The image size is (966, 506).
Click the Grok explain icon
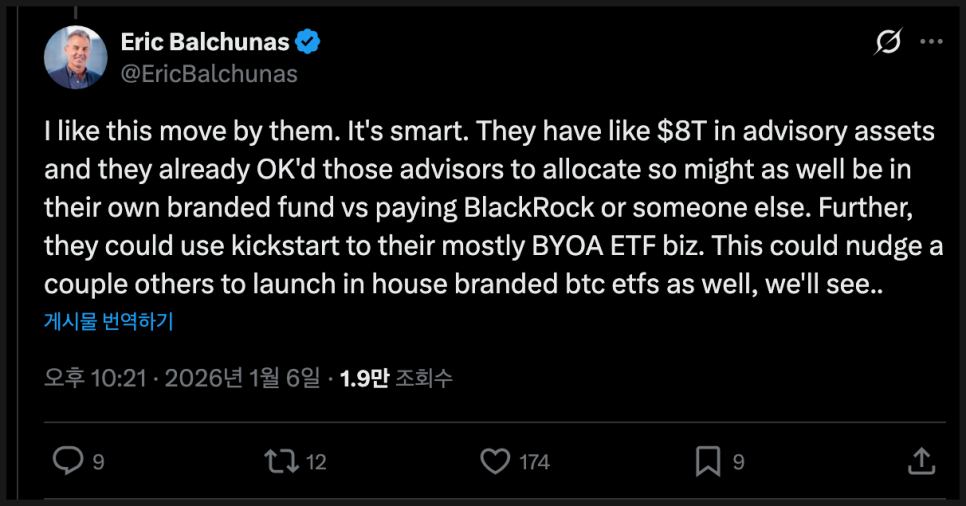coord(887,44)
